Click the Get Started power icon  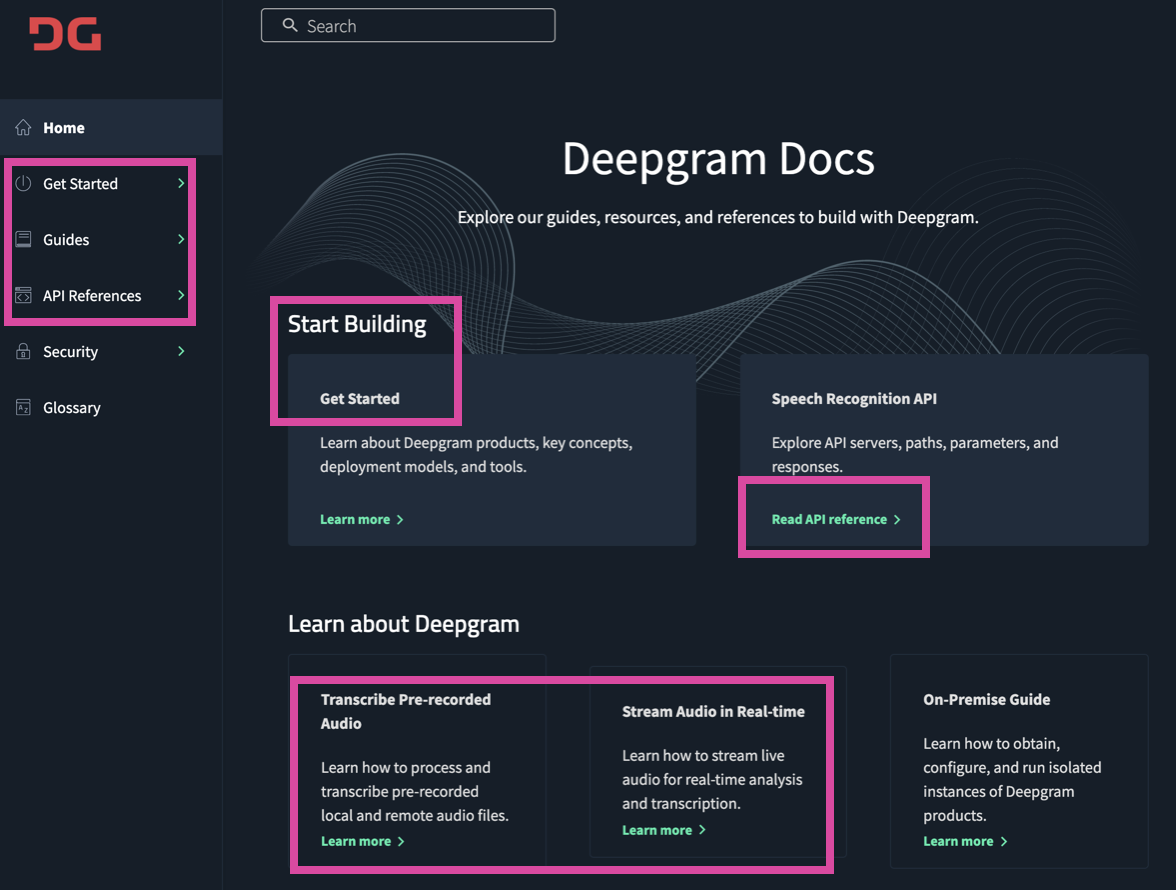tap(23, 183)
